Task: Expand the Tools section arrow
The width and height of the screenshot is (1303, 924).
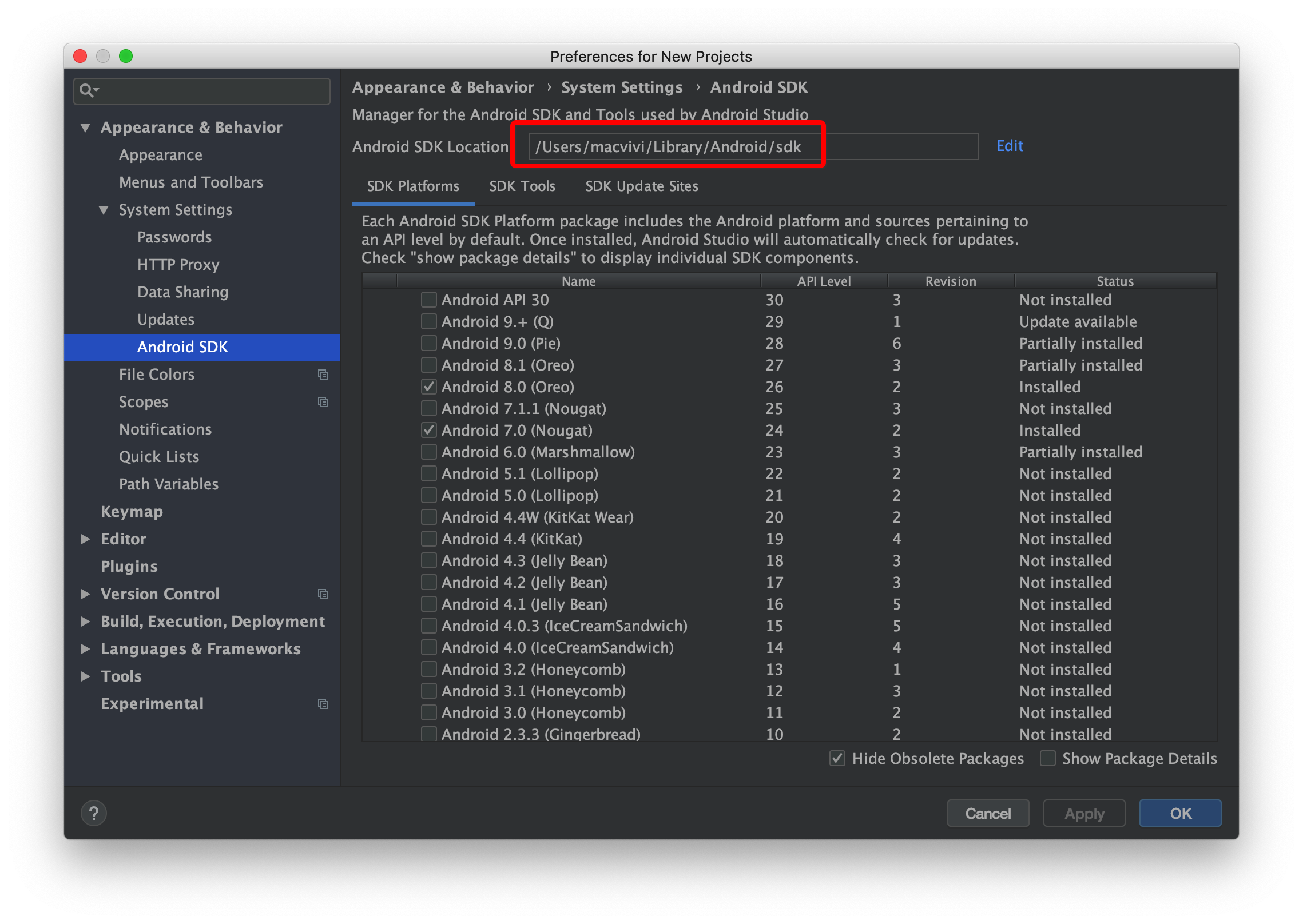Action: 86,676
